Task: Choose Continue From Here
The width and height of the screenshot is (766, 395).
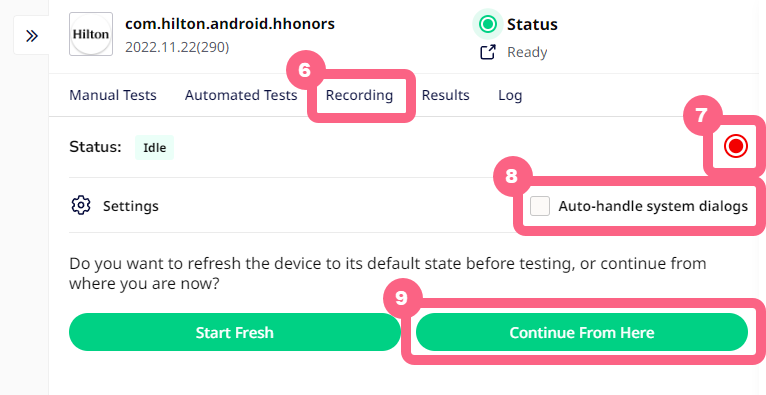Action: pyautogui.click(x=581, y=332)
